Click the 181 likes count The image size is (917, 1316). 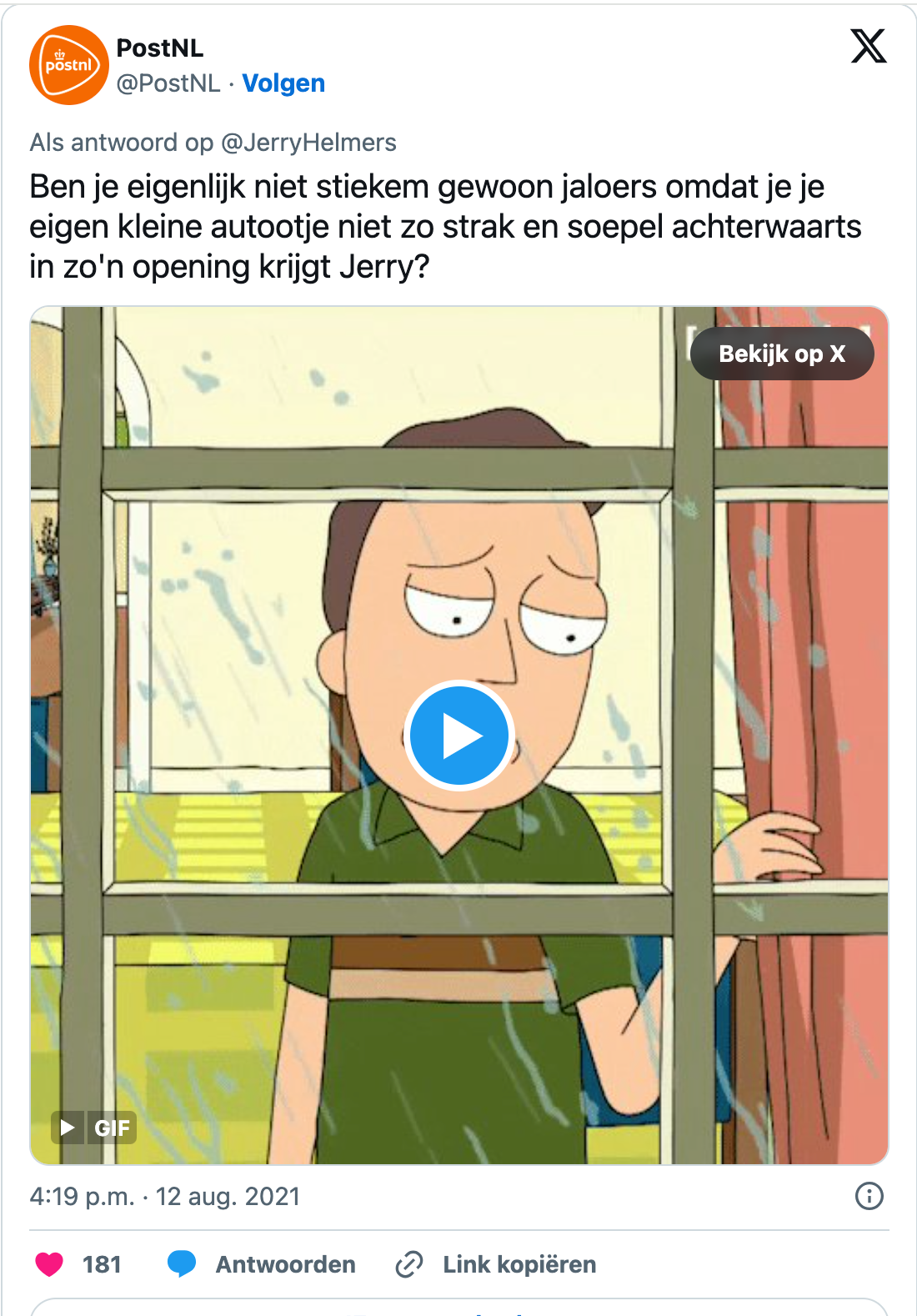click(x=102, y=1264)
